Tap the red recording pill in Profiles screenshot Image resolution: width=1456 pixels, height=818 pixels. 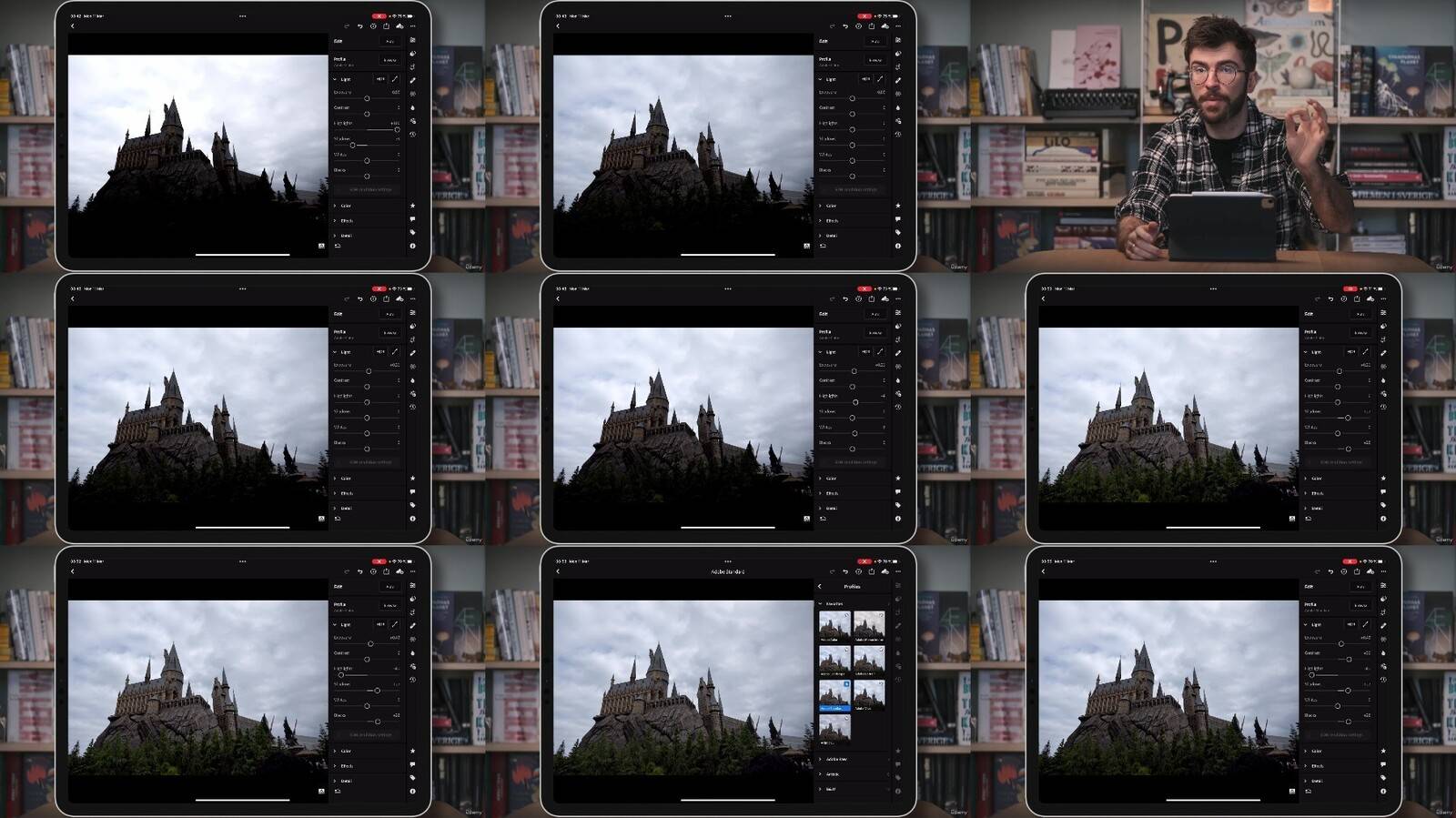click(864, 561)
